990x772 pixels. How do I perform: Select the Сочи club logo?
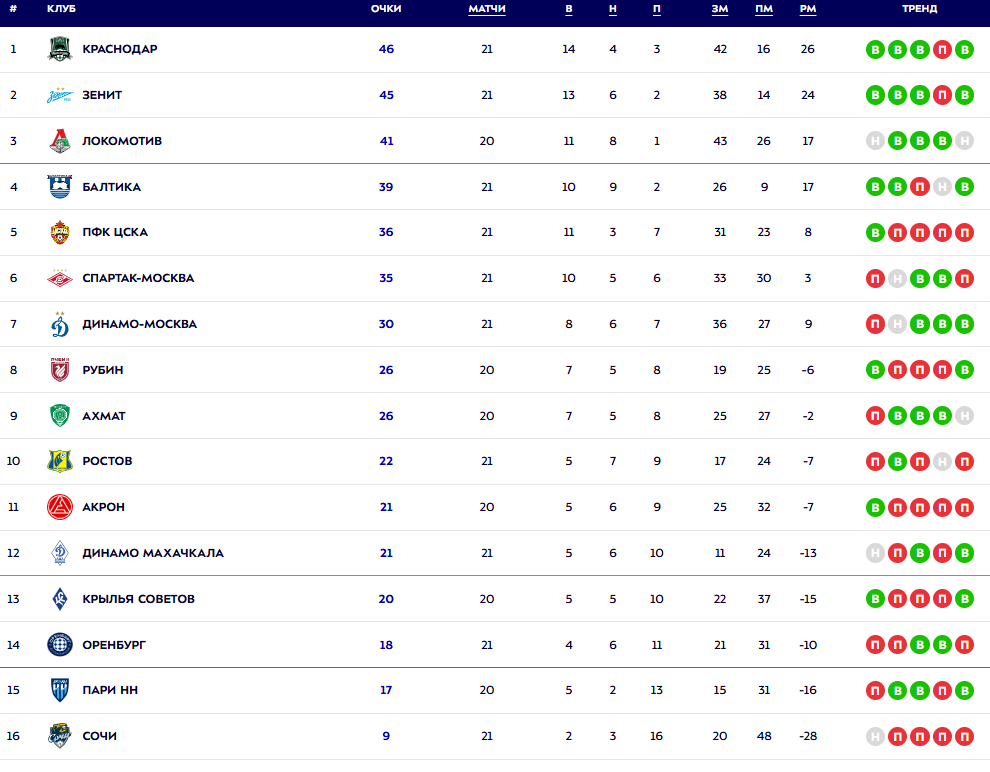tap(60, 736)
